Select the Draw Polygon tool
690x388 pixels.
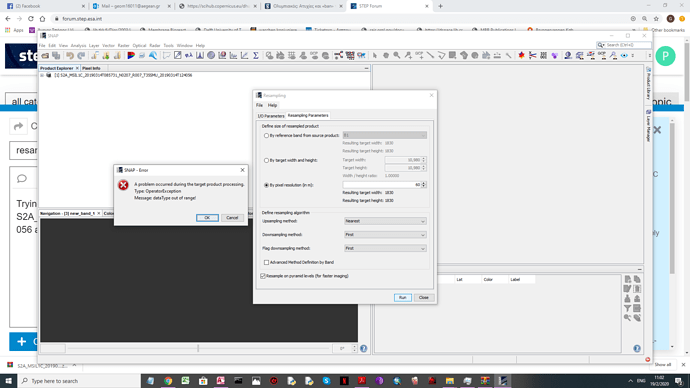(464, 55)
